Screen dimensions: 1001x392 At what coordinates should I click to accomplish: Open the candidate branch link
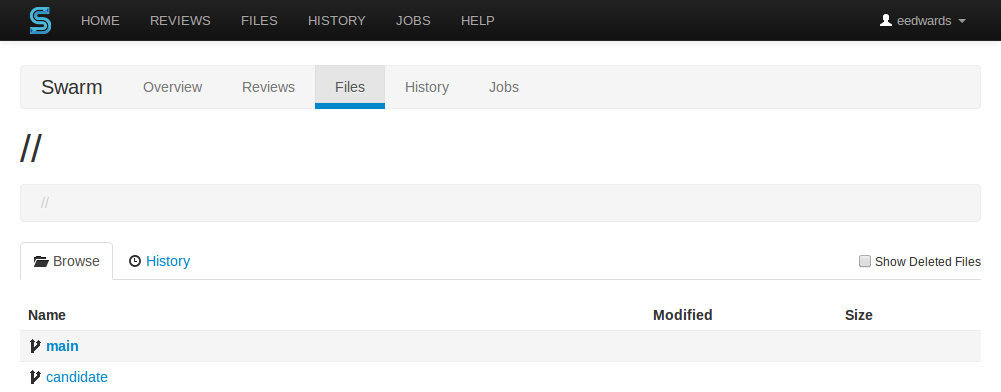pos(77,377)
